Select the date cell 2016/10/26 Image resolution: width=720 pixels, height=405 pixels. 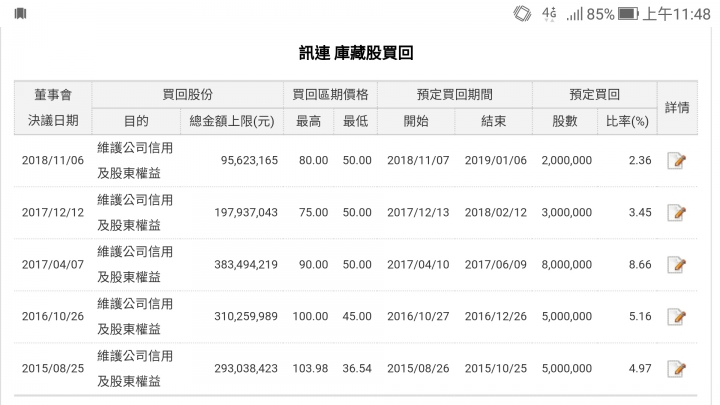click(x=53, y=316)
